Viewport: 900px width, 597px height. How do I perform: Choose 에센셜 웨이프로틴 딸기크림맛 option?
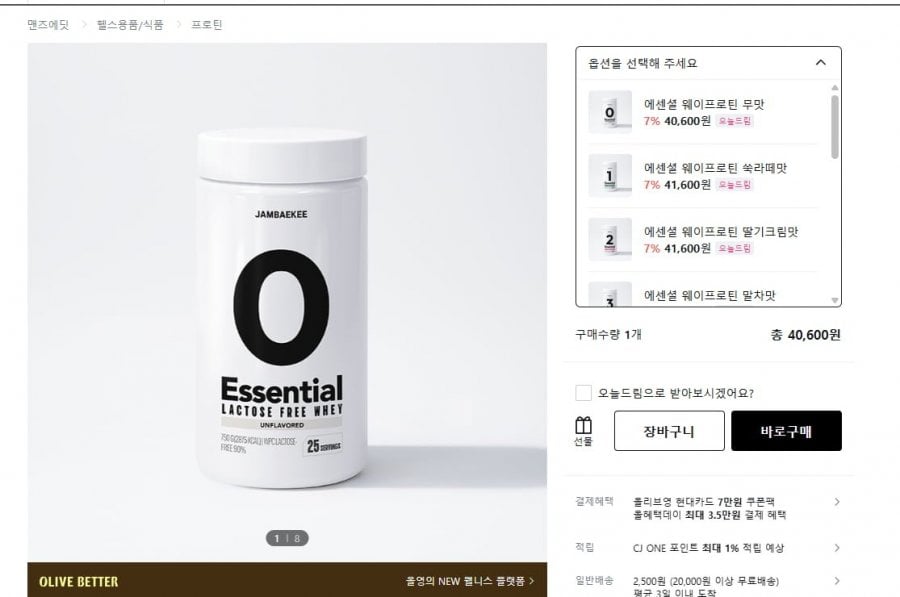pyautogui.click(x=703, y=239)
